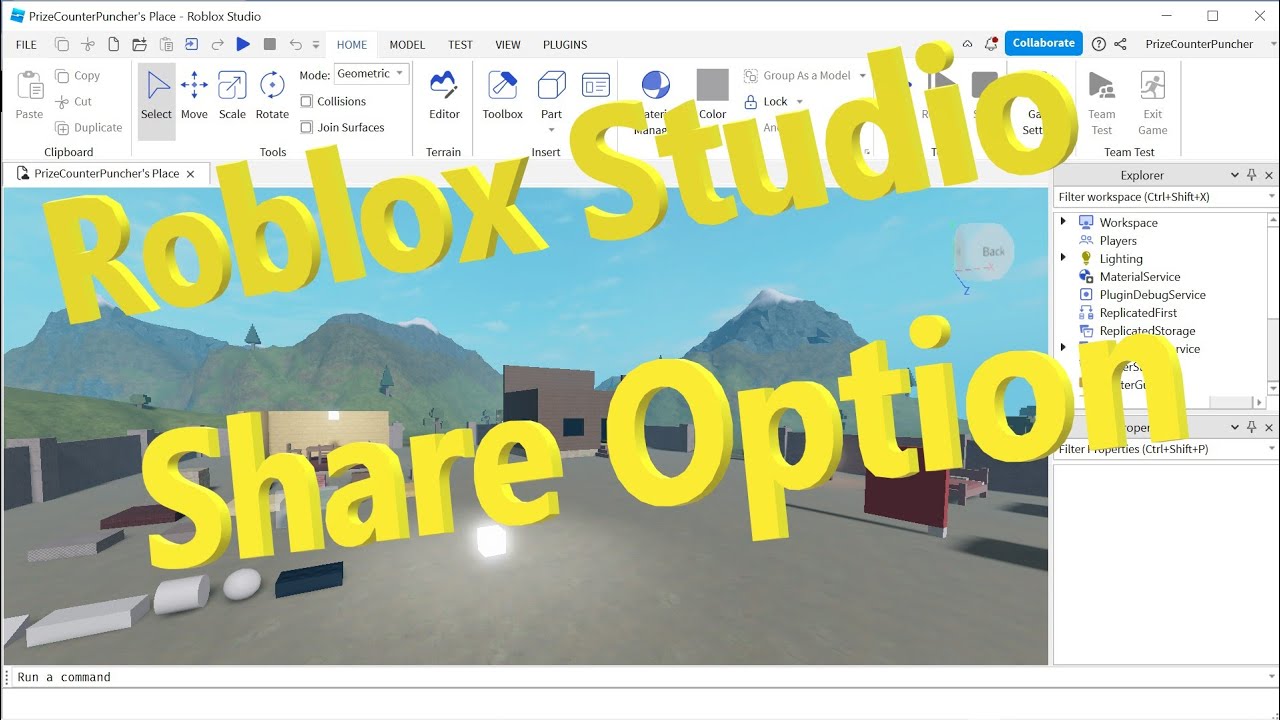The image size is (1280, 720).
Task: Switch to the PLUGINS tab
Action: pyautogui.click(x=565, y=44)
